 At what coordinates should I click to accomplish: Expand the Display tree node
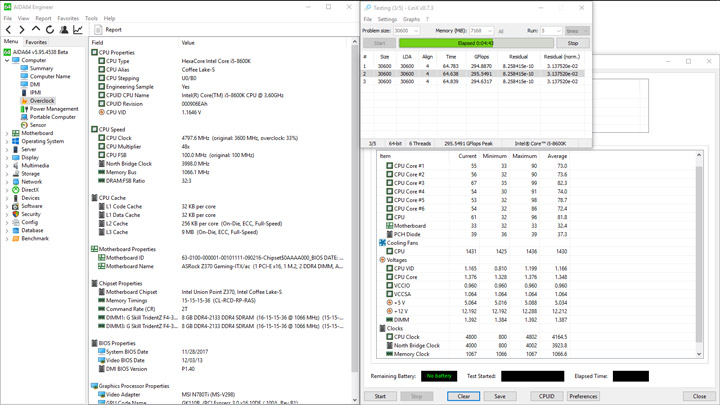click(x=7, y=158)
